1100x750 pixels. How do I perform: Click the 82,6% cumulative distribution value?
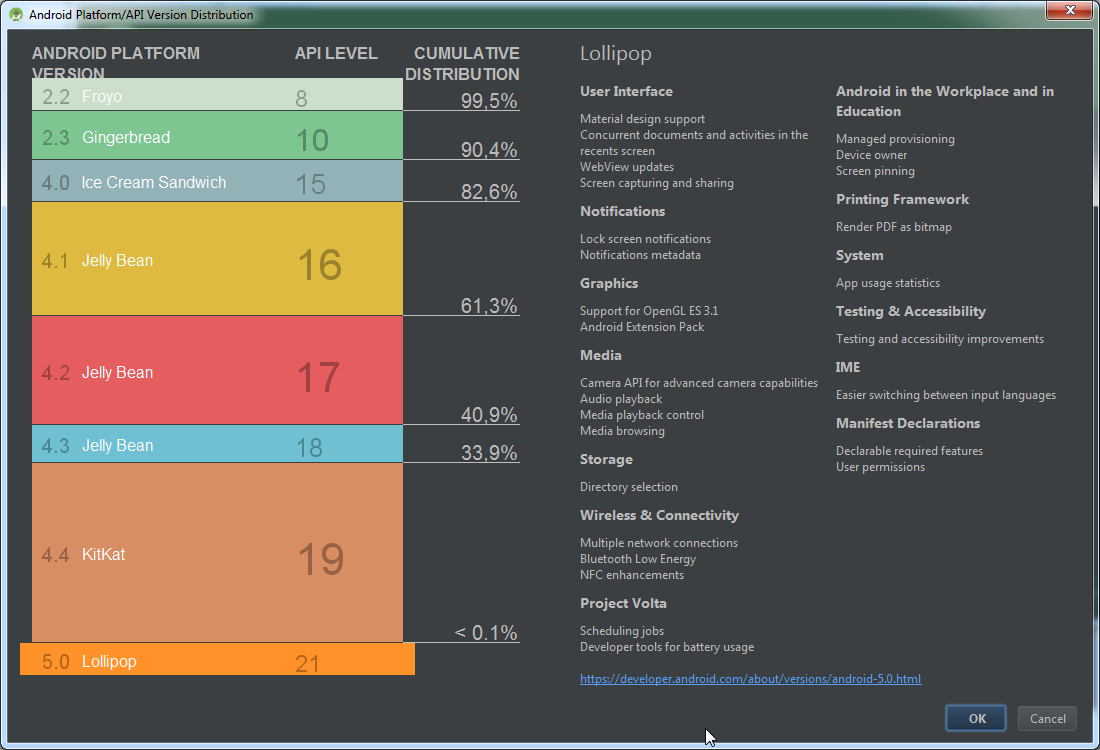click(489, 192)
